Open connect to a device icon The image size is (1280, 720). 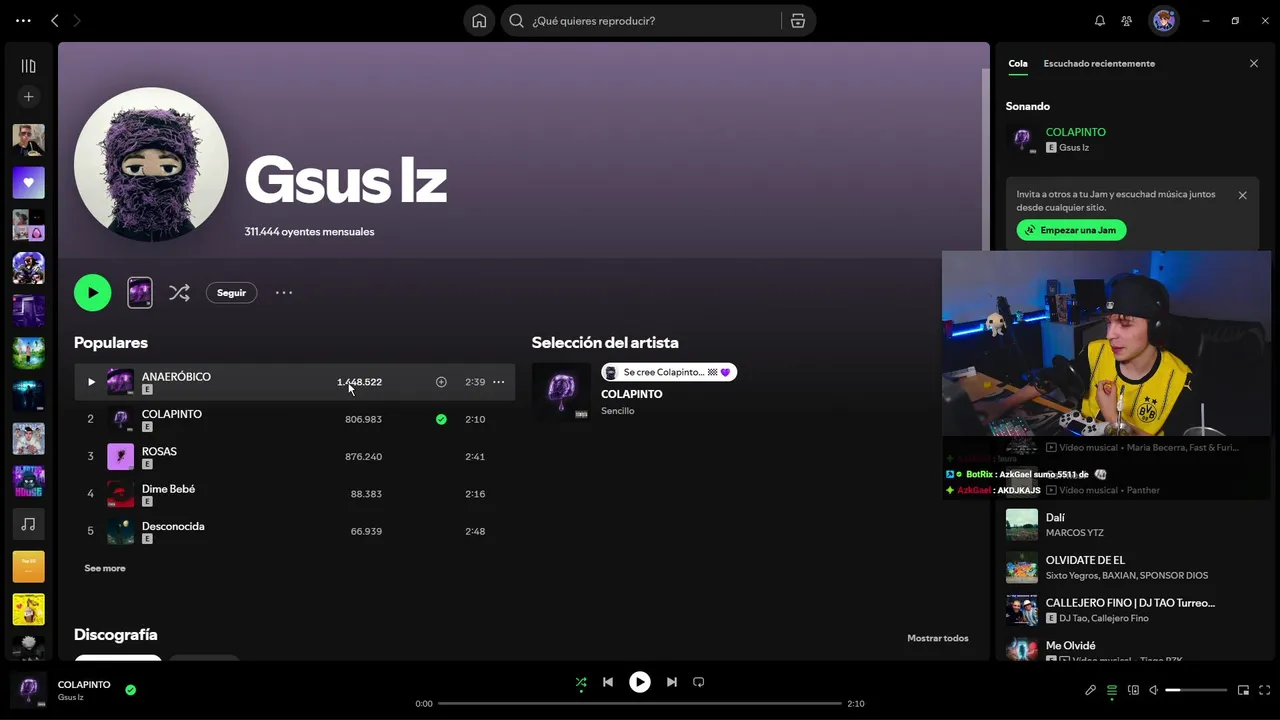coord(1133,690)
